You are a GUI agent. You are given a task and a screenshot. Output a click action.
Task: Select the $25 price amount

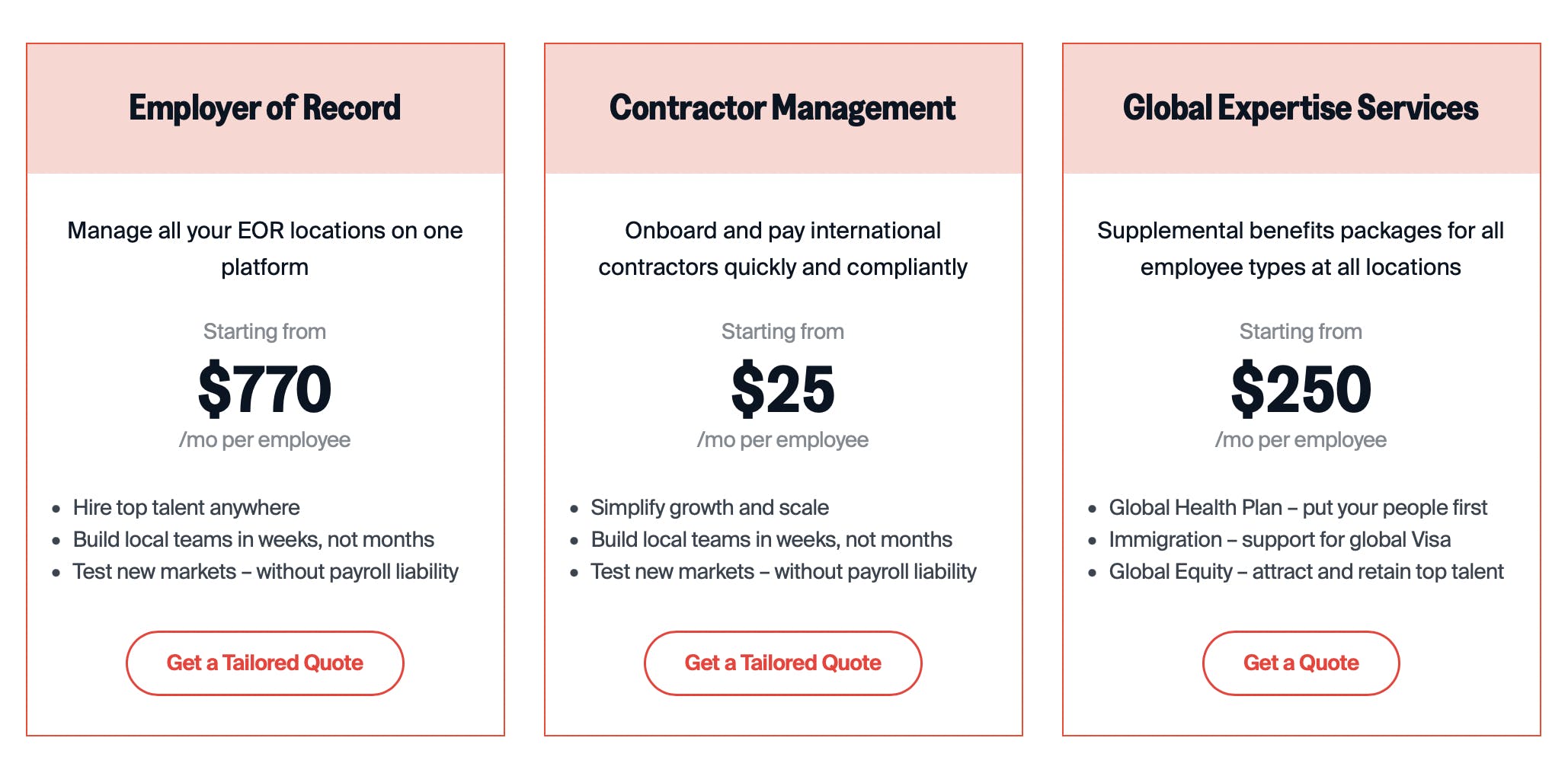point(782,389)
